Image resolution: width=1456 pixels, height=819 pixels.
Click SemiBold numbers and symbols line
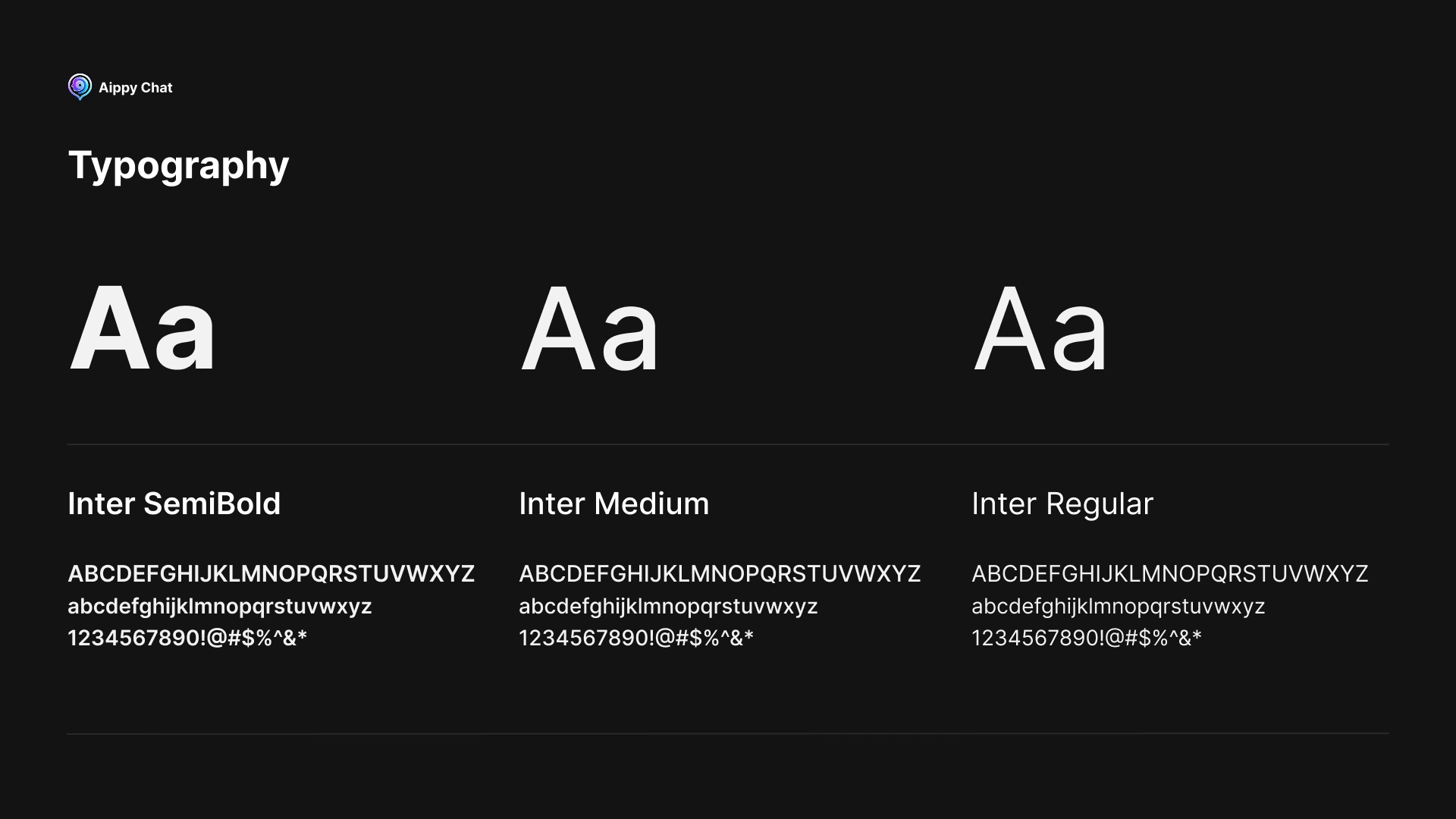(x=187, y=638)
